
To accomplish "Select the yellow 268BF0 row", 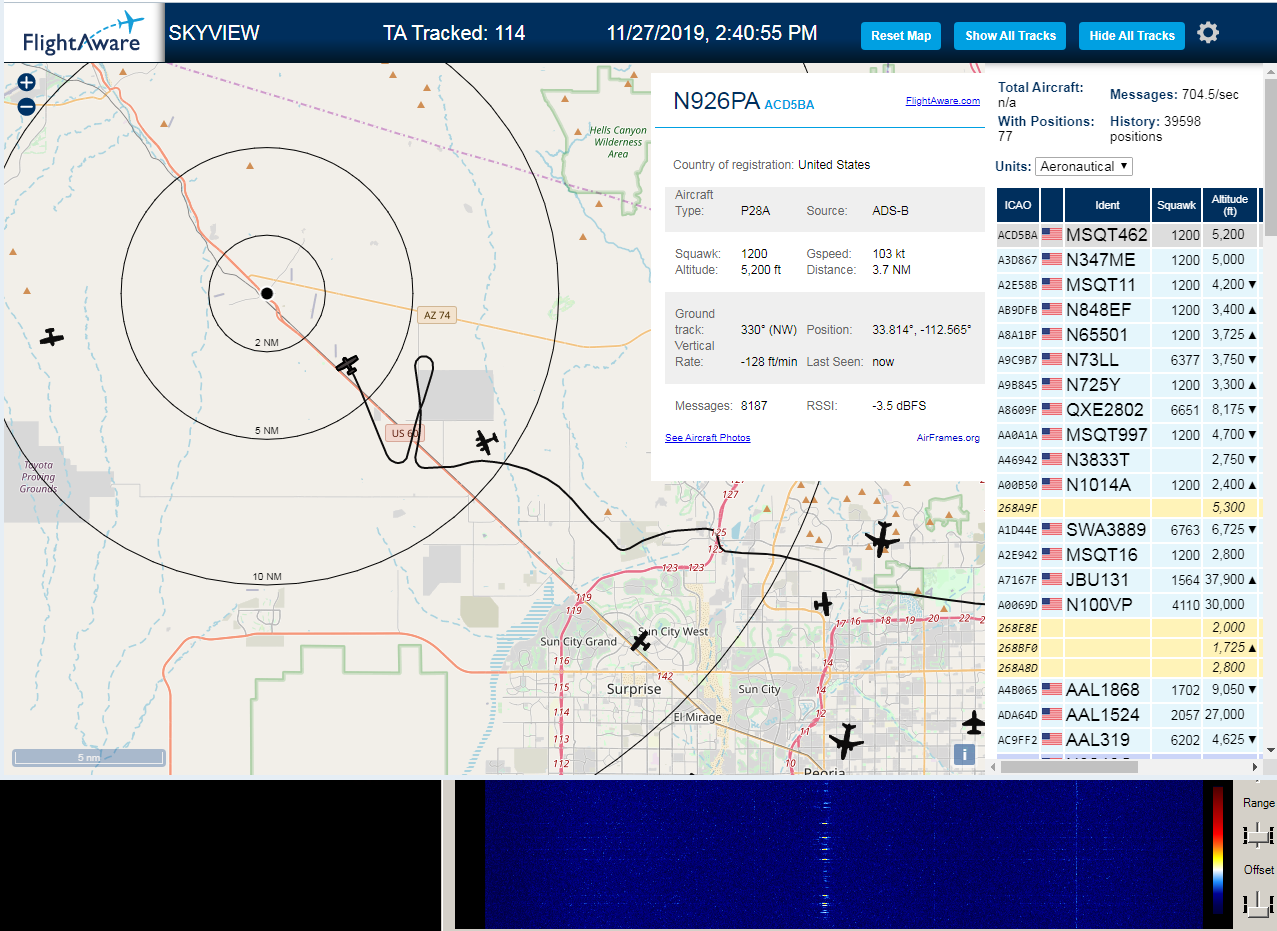I will point(1128,647).
